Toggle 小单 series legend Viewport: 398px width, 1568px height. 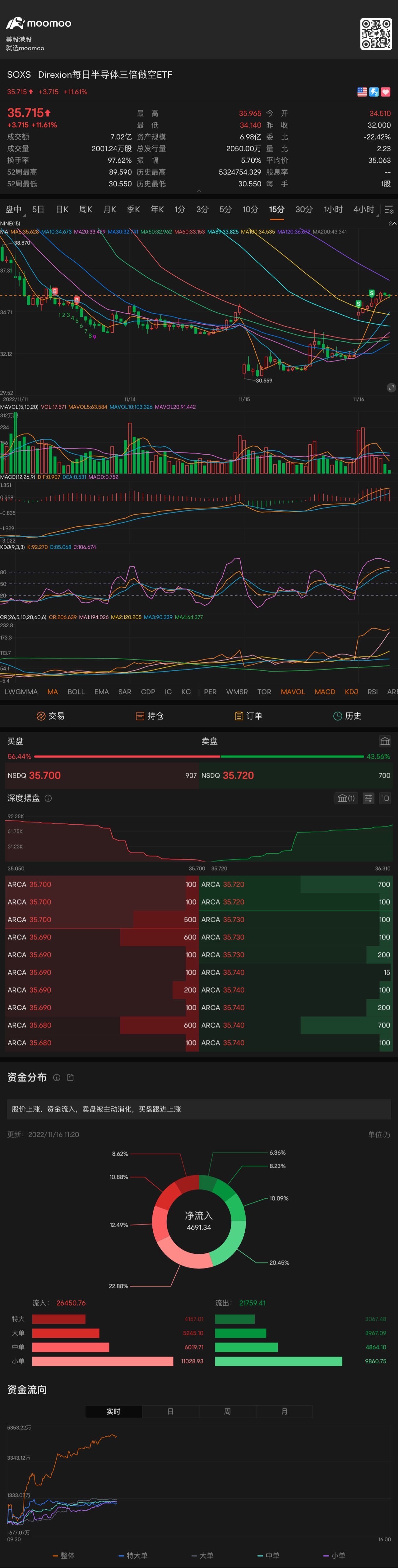click(x=334, y=1555)
